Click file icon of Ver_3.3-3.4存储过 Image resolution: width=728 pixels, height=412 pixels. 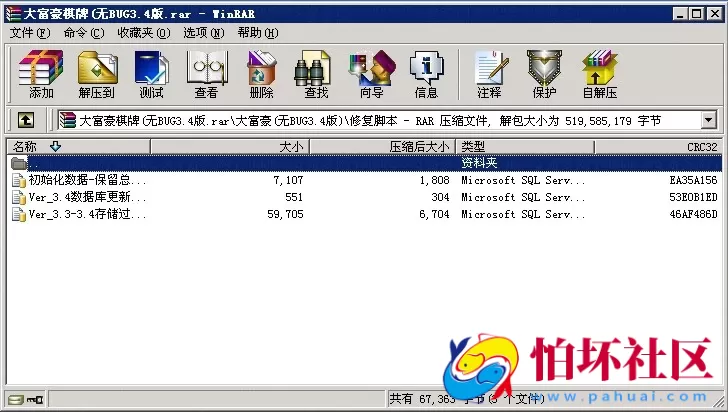[19, 215]
